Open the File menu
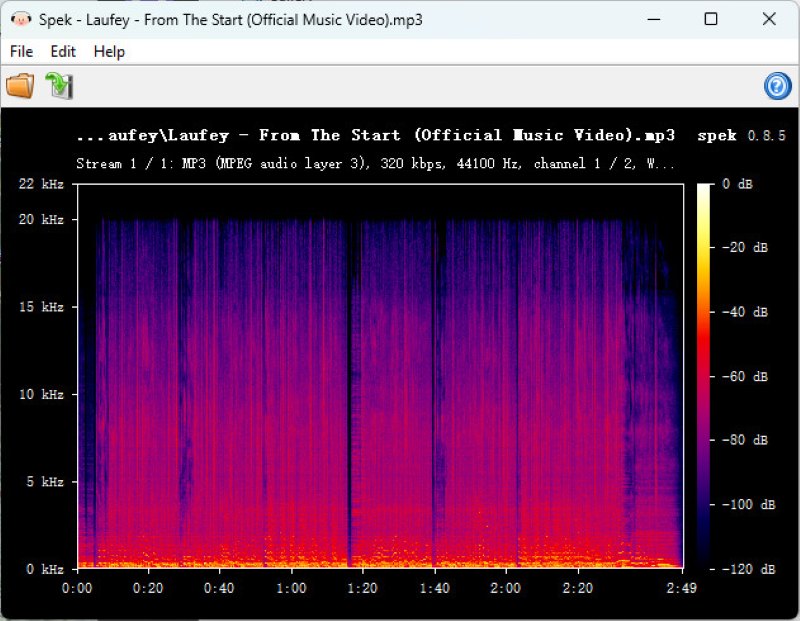800x621 pixels. click(21, 52)
